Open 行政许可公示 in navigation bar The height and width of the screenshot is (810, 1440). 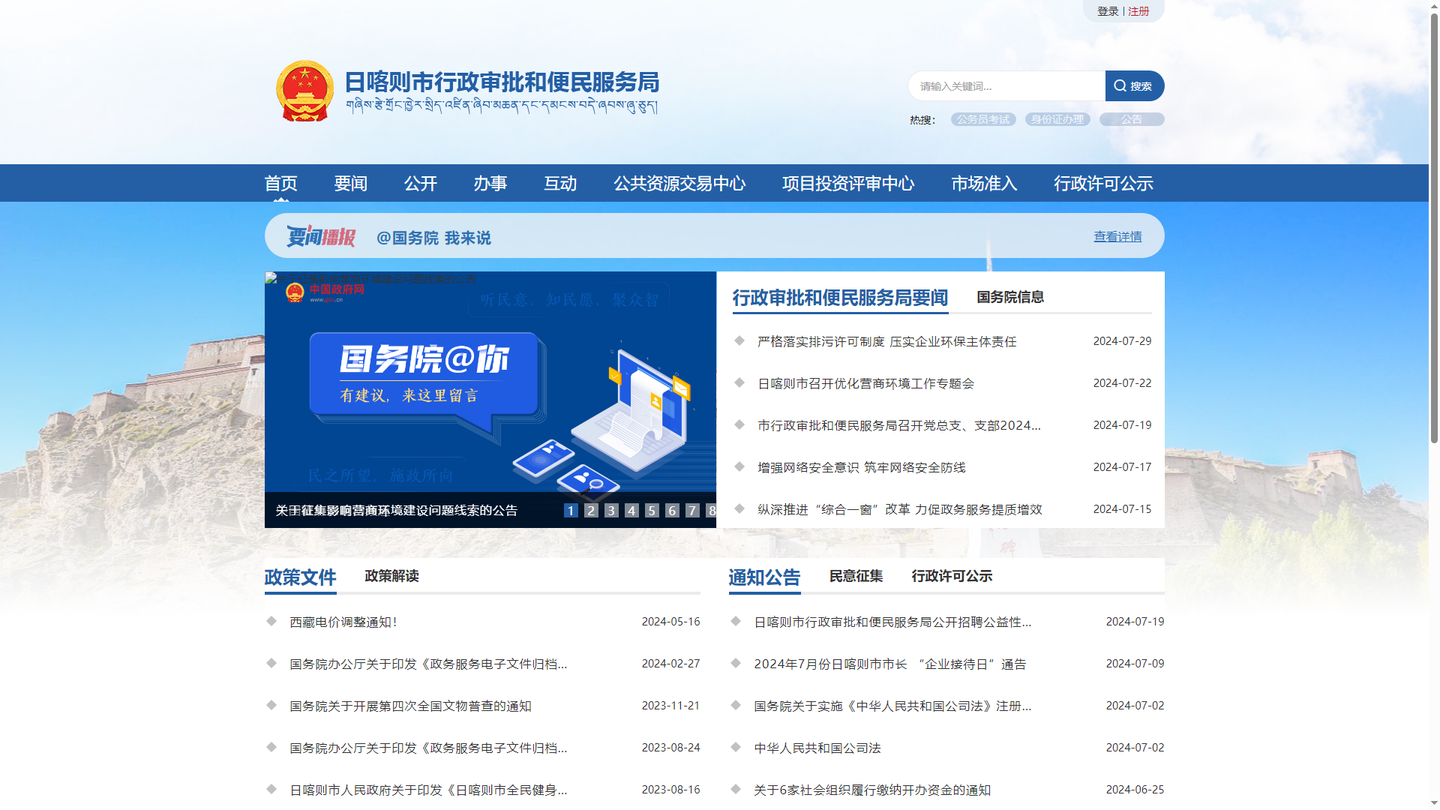(1103, 183)
